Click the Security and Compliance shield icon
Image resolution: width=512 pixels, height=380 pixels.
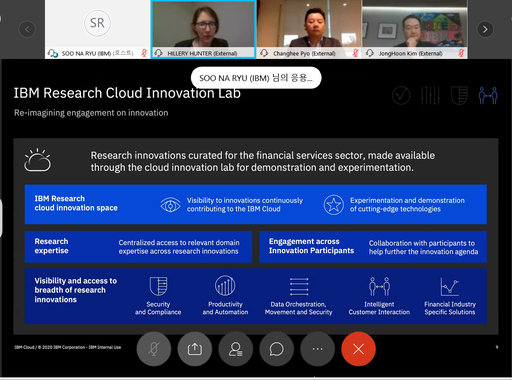[158, 286]
